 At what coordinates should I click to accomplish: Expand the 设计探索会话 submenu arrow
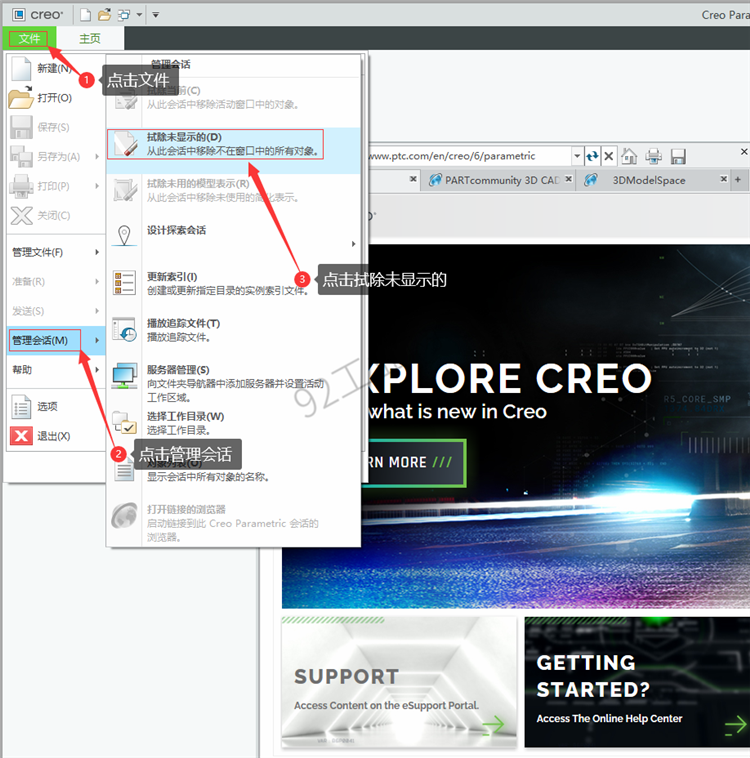pos(353,244)
